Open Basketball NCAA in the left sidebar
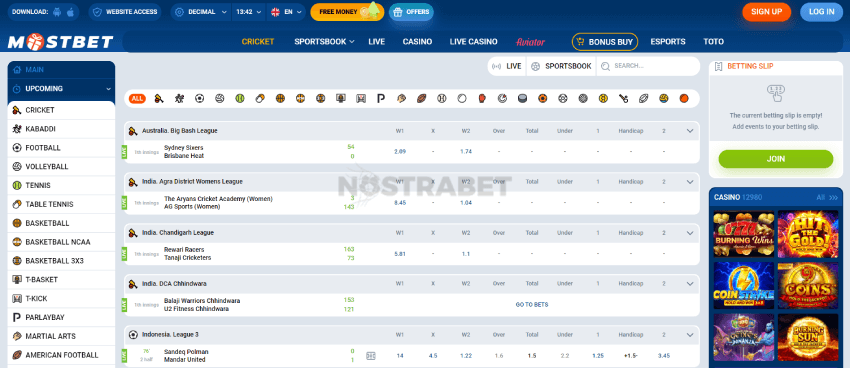The height and width of the screenshot is (368, 850). pyautogui.click(x=61, y=242)
